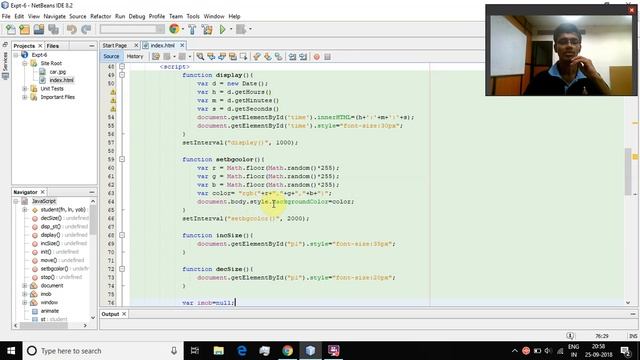
Task: Expand the window node in Navigator
Action: 24,302
